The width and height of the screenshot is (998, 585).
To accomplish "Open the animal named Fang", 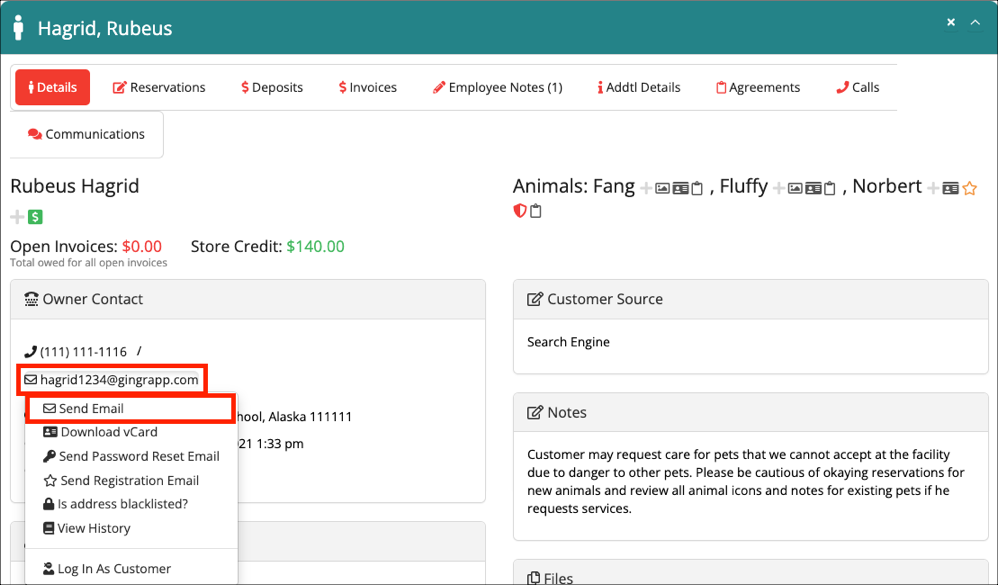I will coord(614,187).
